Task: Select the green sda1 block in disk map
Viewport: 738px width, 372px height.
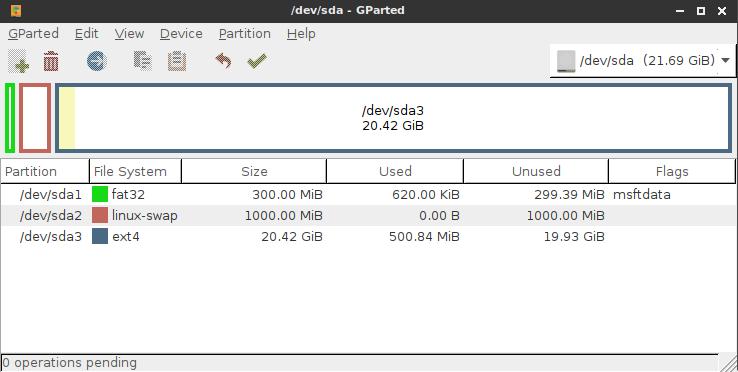Action: click(x=10, y=118)
